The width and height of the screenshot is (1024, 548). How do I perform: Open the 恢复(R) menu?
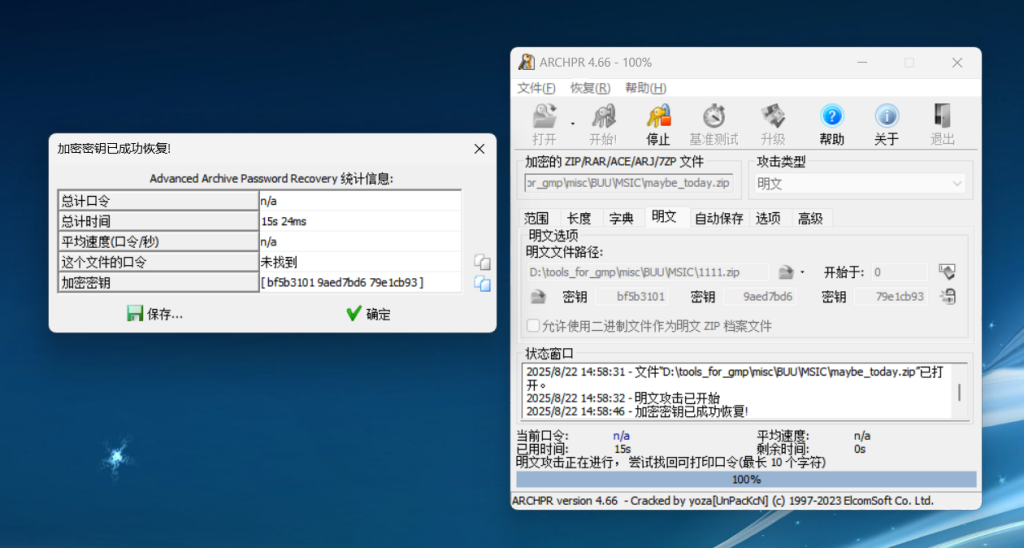589,88
